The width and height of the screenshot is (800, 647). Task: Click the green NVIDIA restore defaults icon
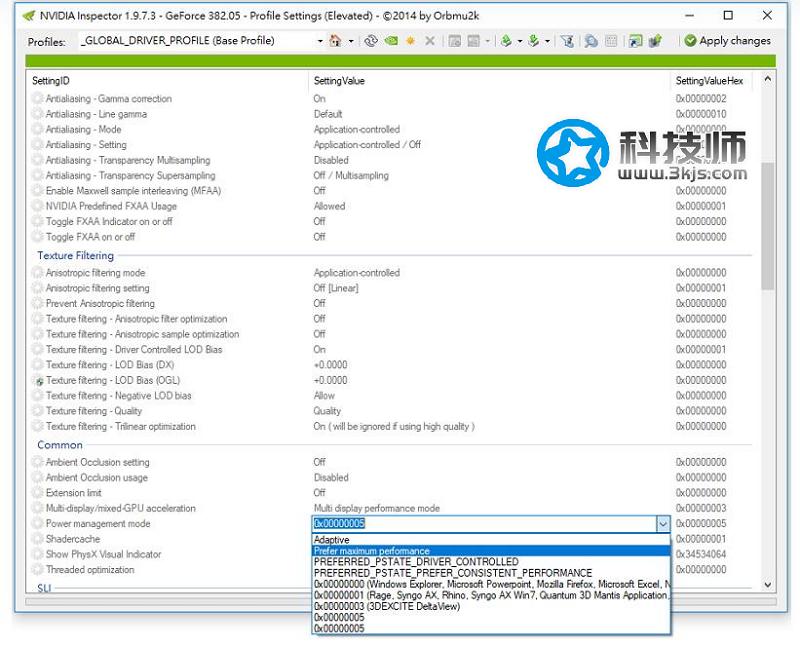391,41
